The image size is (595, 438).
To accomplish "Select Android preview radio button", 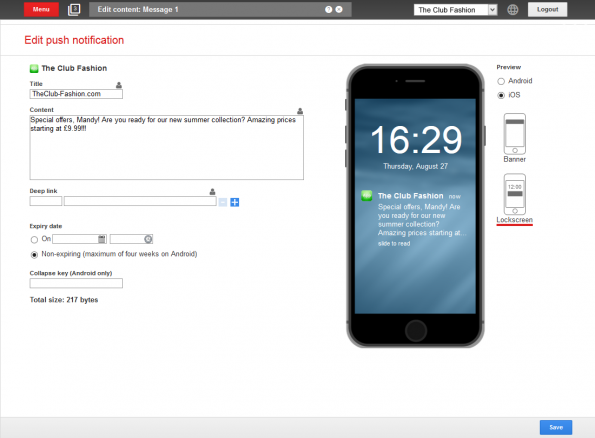I will 501,81.
